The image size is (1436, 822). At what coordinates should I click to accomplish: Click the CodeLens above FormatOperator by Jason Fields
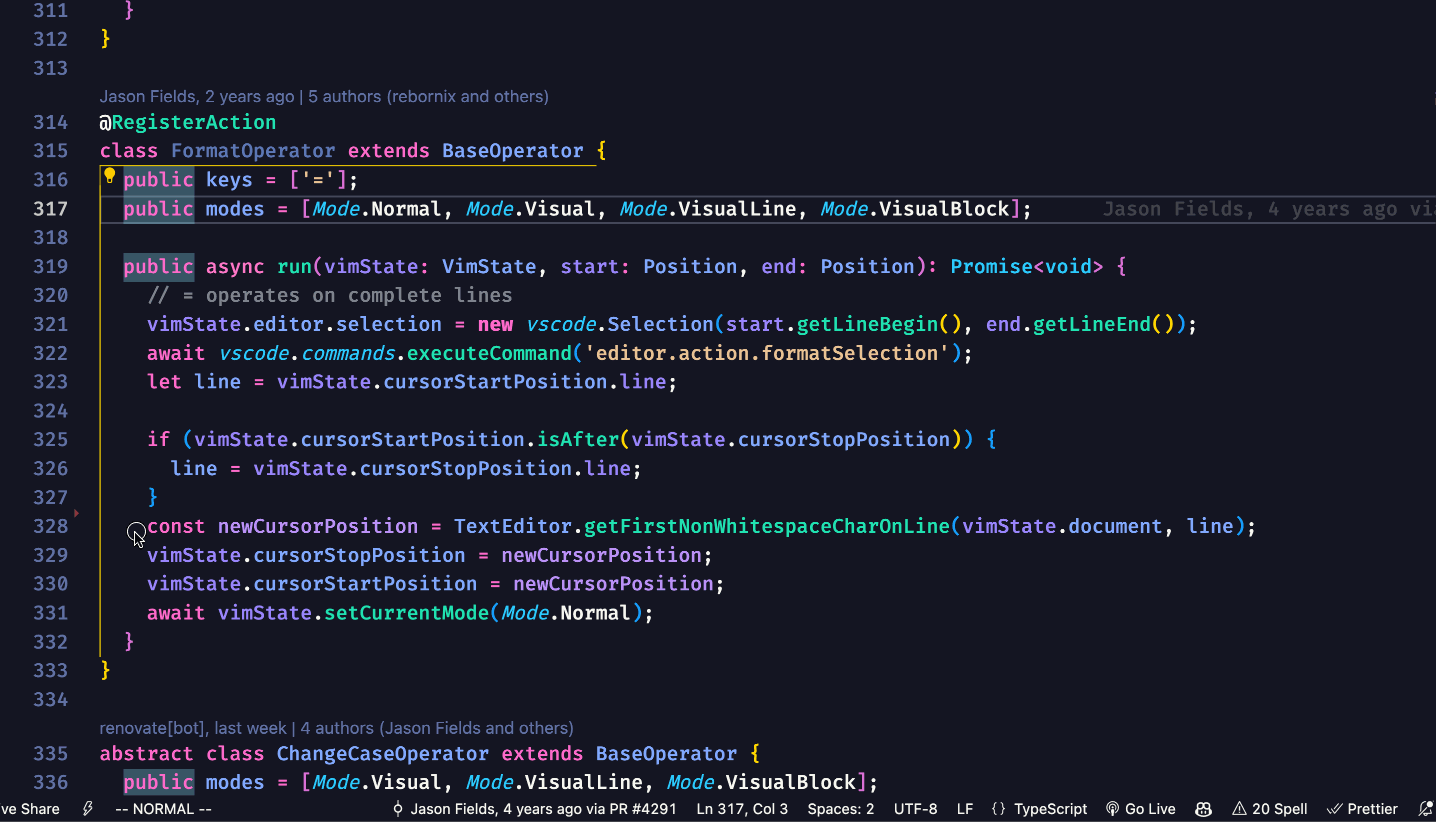[x=322, y=96]
